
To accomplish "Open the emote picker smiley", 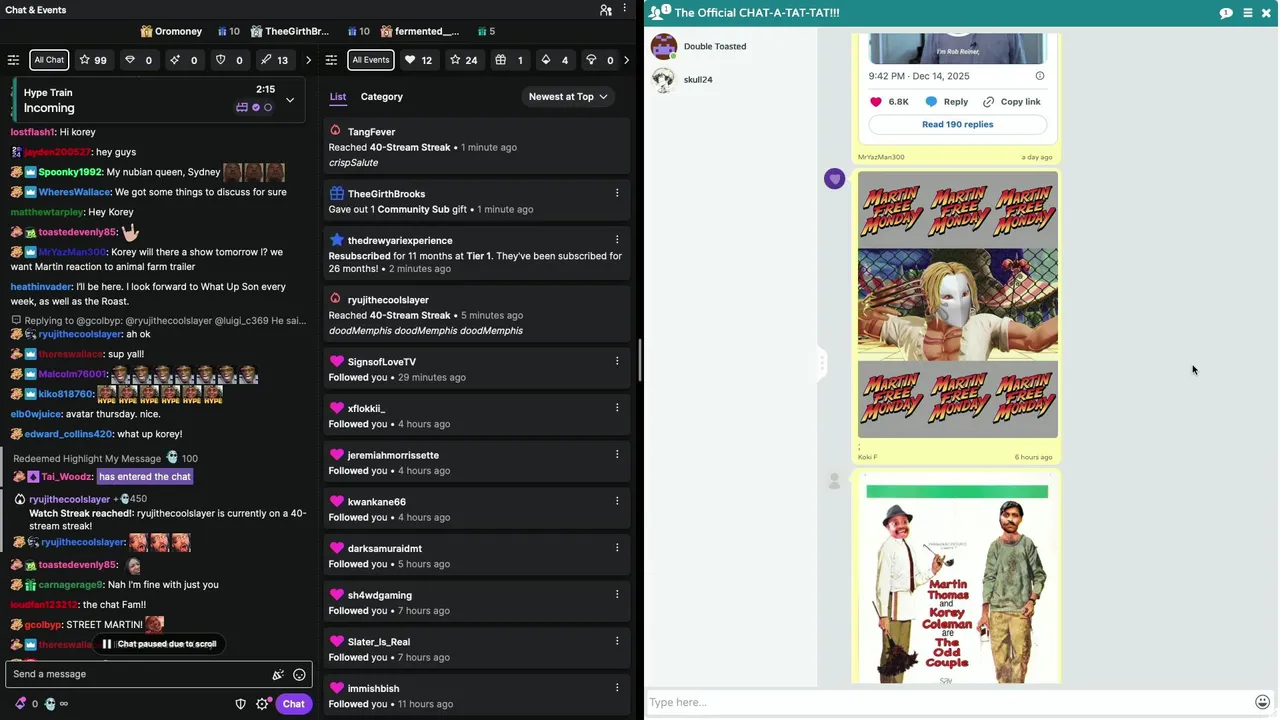I will pos(299,674).
